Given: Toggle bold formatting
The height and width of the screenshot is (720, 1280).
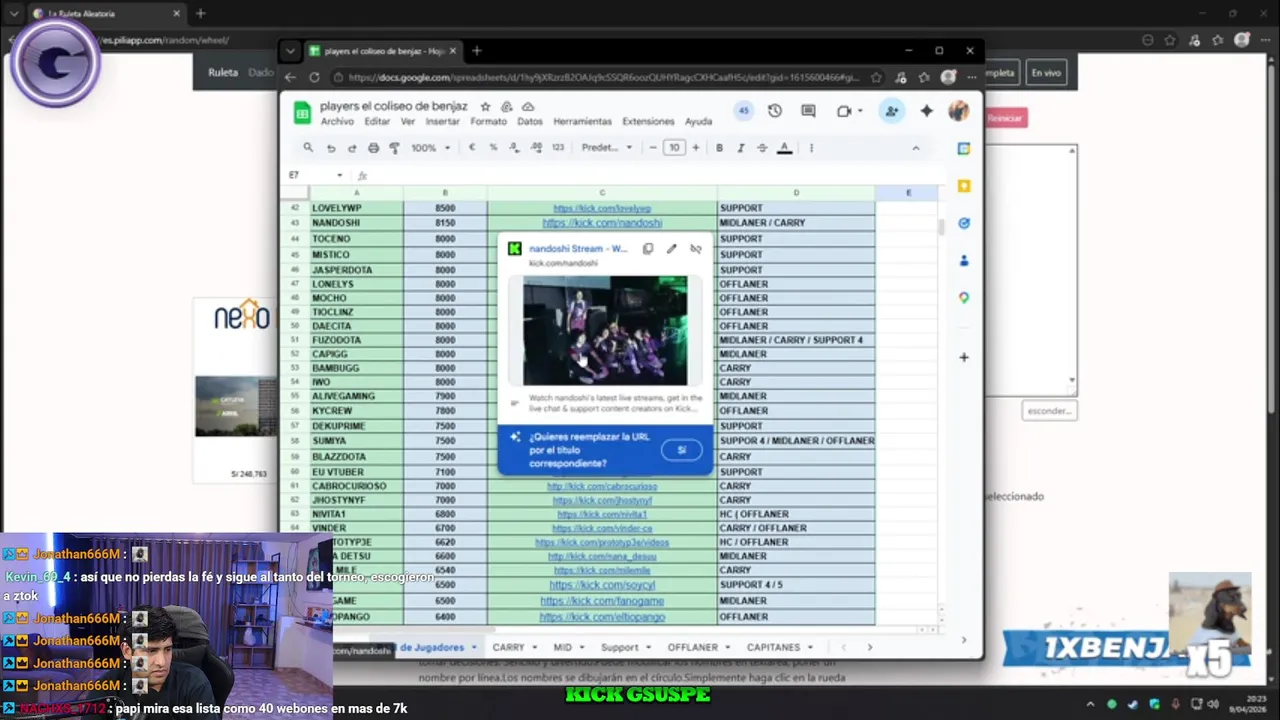Looking at the screenshot, I should coord(719,148).
